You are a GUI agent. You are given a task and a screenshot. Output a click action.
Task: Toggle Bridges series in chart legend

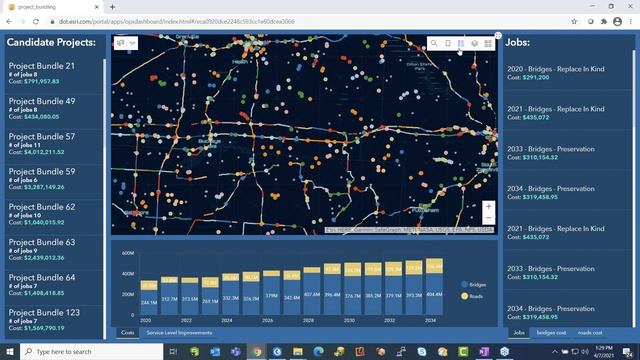[x=473, y=284]
